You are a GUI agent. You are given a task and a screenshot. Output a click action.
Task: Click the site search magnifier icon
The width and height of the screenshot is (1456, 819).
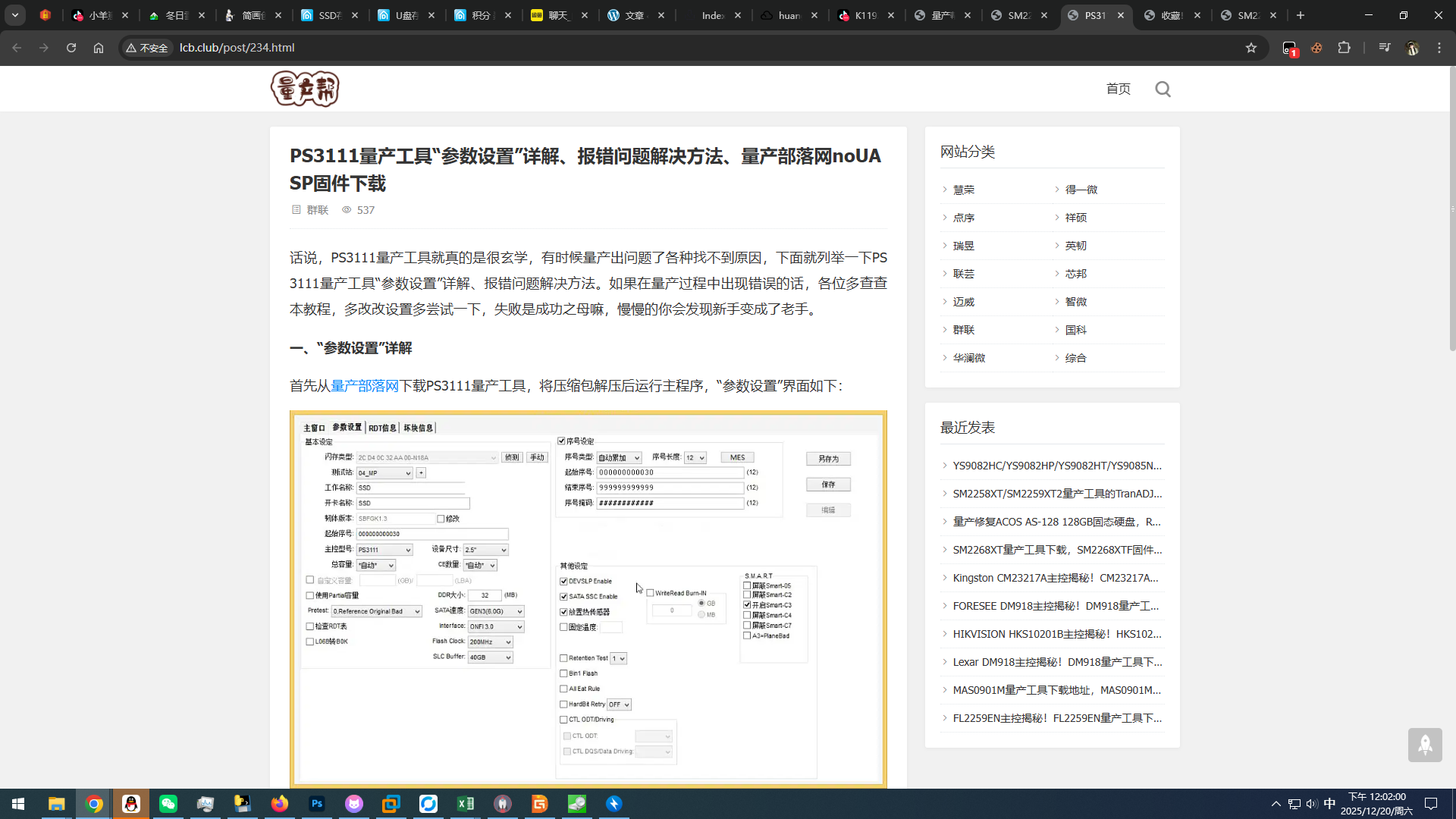[1163, 89]
